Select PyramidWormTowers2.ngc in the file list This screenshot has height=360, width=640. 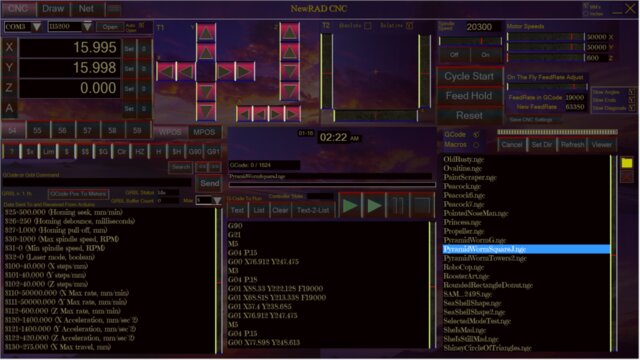point(485,258)
